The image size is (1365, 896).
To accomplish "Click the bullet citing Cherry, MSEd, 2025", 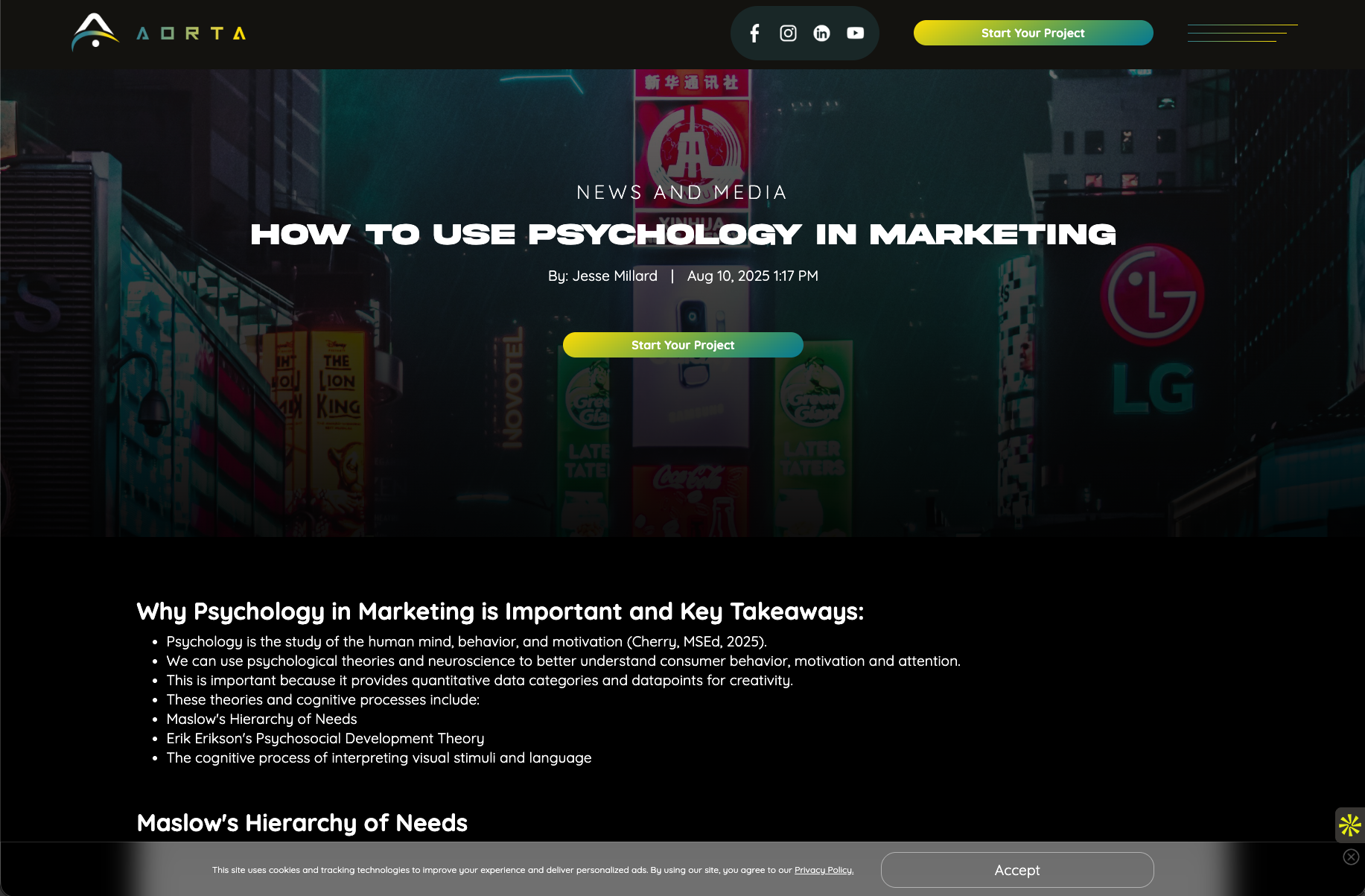I will [x=466, y=641].
